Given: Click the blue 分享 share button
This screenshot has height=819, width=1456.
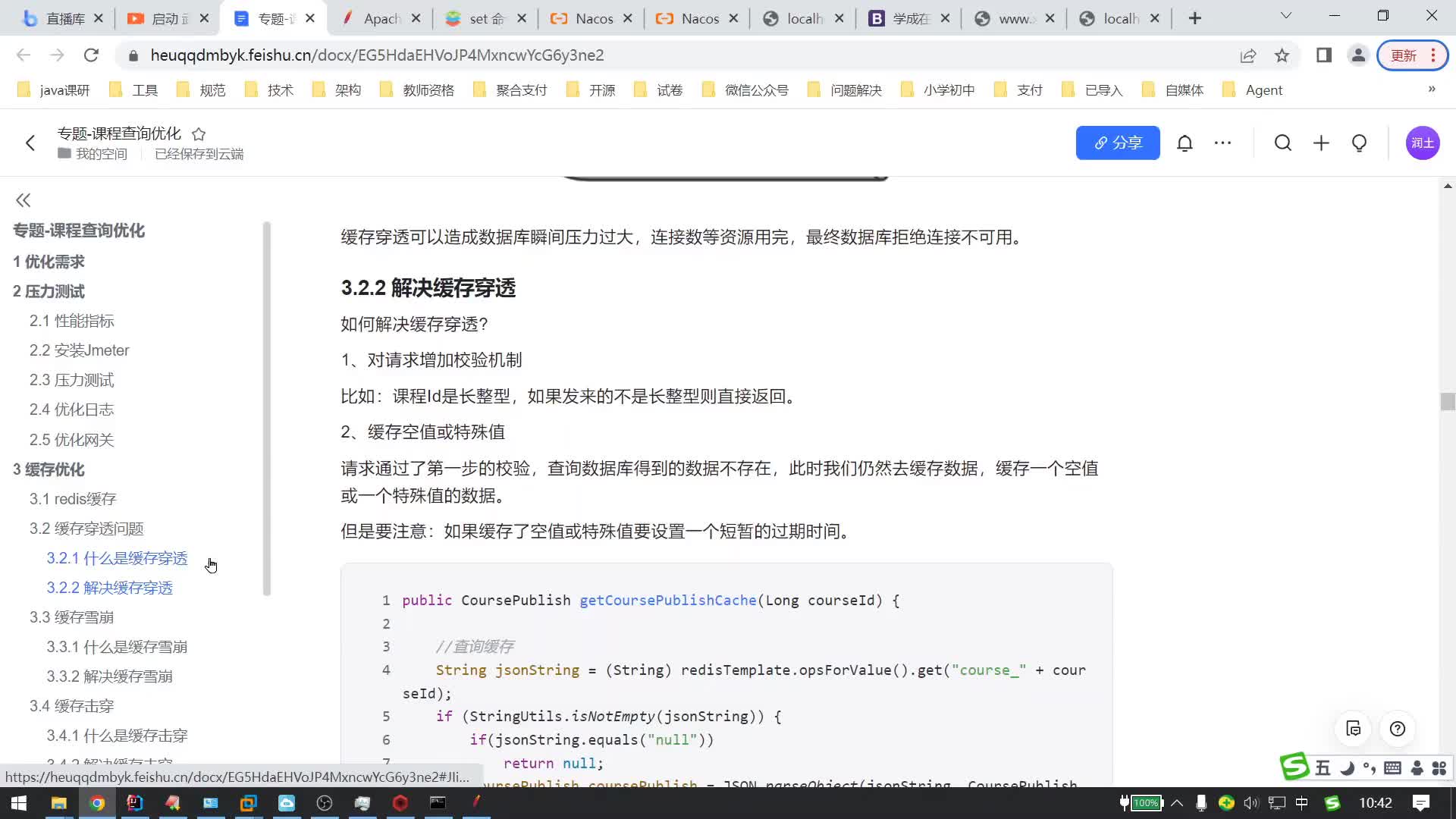Looking at the screenshot, I should coord(1118,143).
